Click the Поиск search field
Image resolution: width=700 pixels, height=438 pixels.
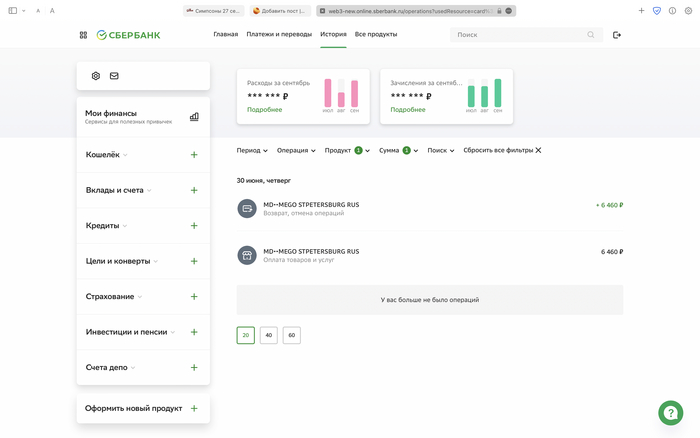click(x=520, y=35)
